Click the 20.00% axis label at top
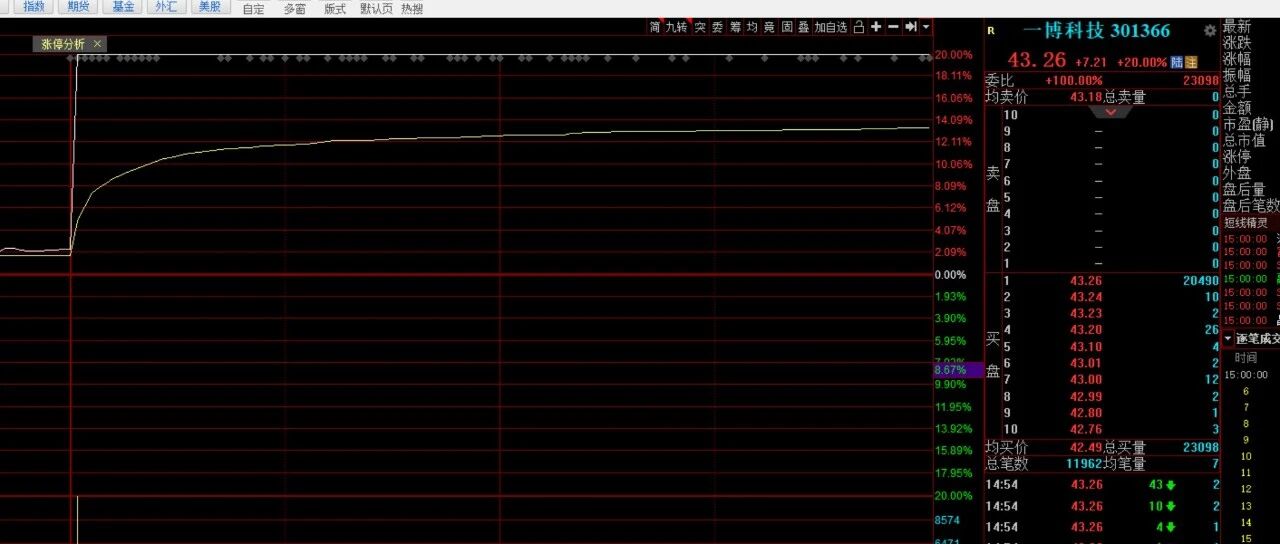 954,55
